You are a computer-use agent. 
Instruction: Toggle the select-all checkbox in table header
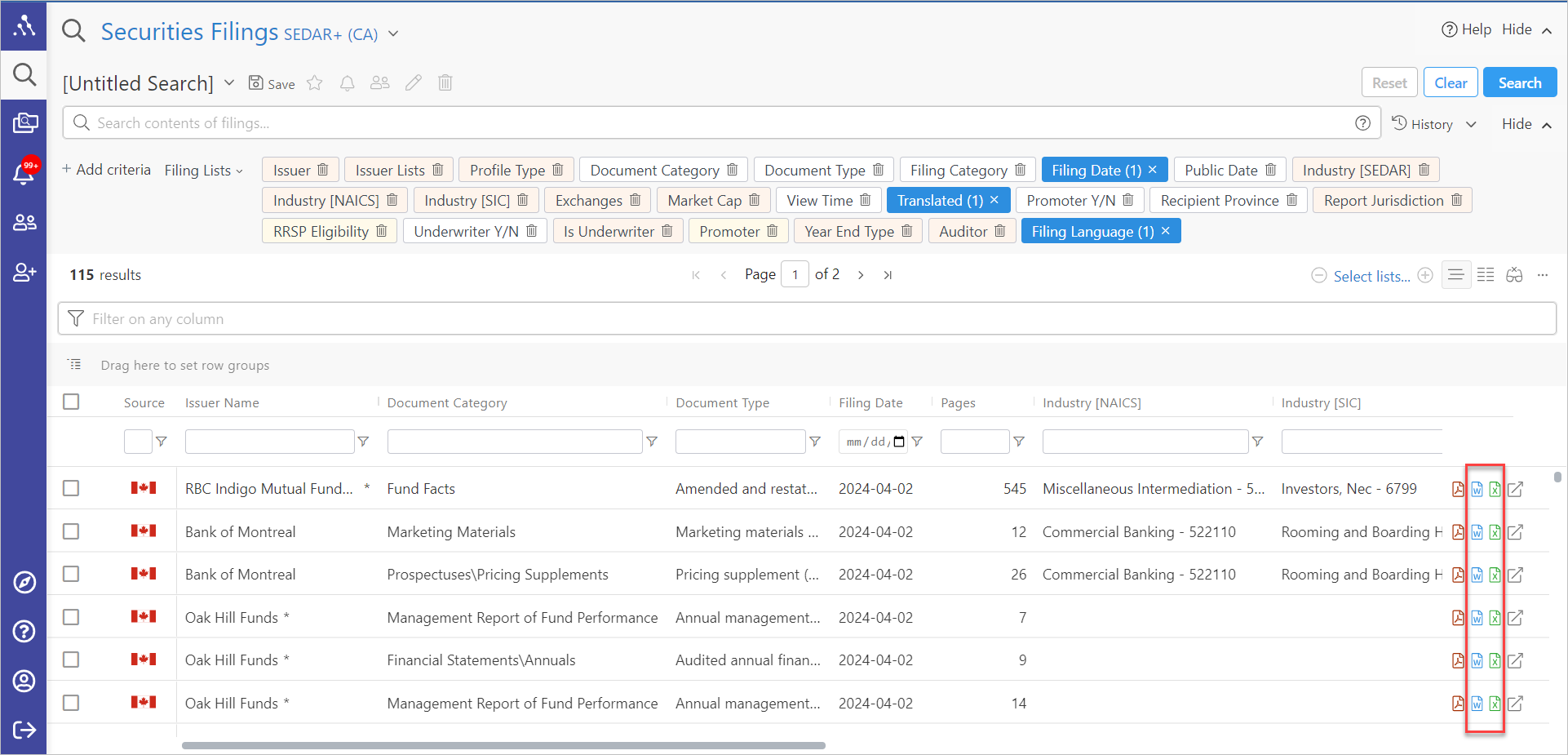(x=72, y=402)
